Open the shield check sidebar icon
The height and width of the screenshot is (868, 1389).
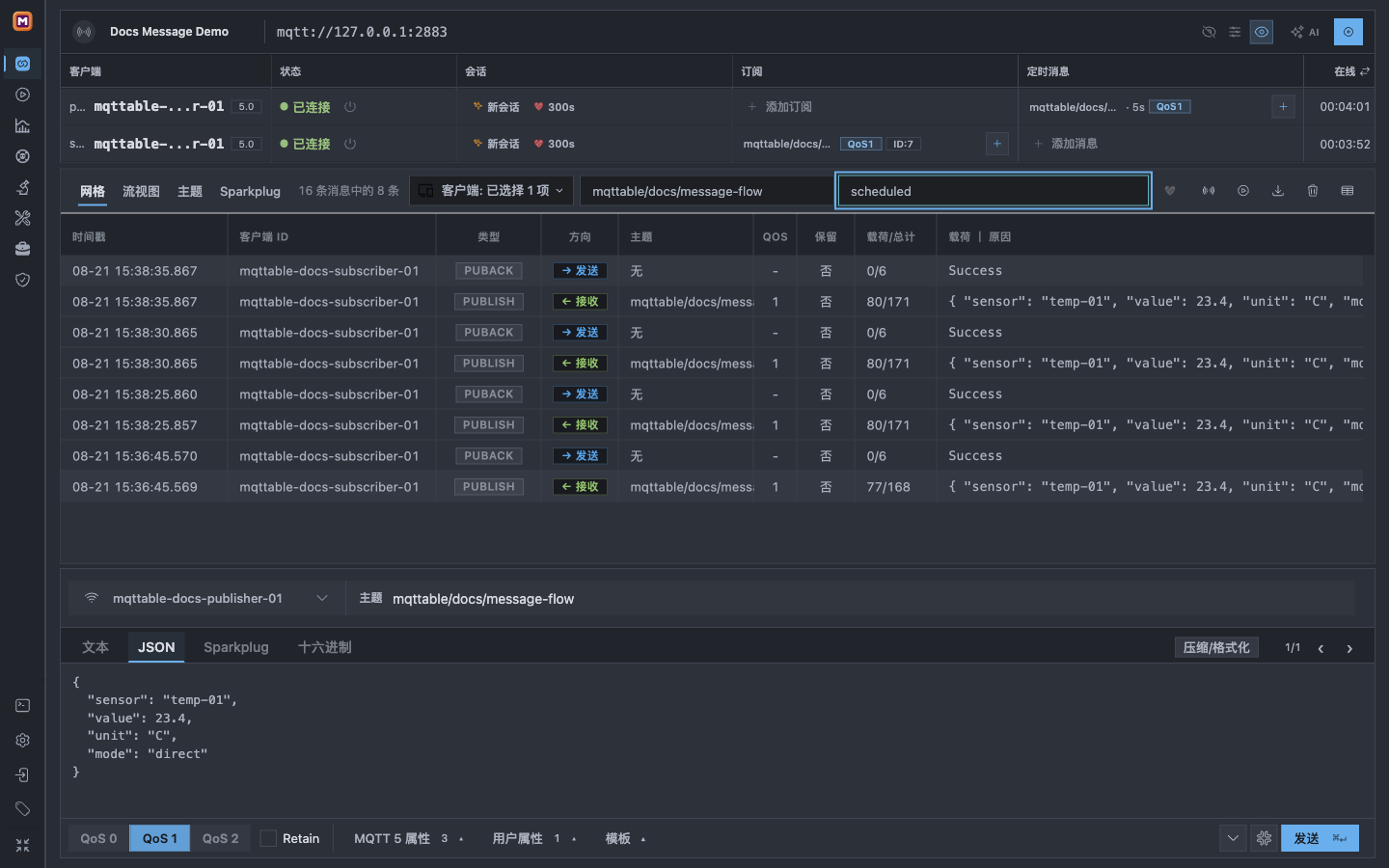tap(23, 280)
